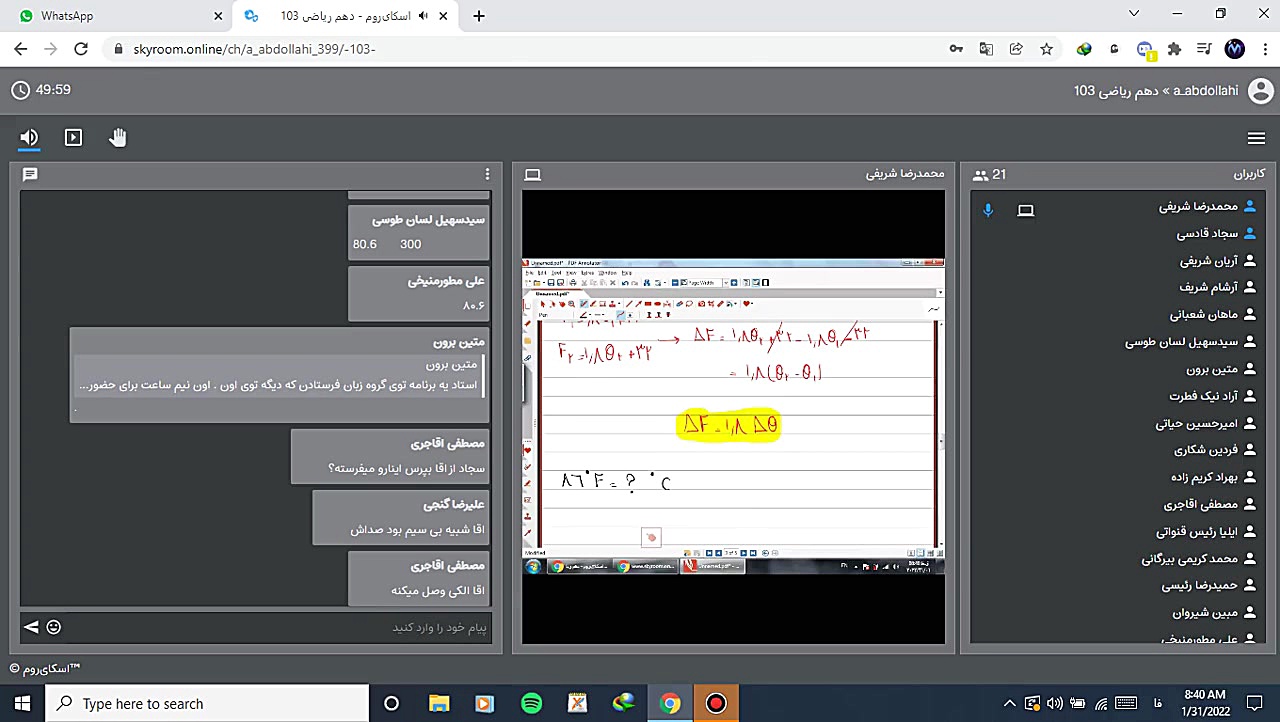
Task: Go back to the previous page
Action: coord(21,49)
